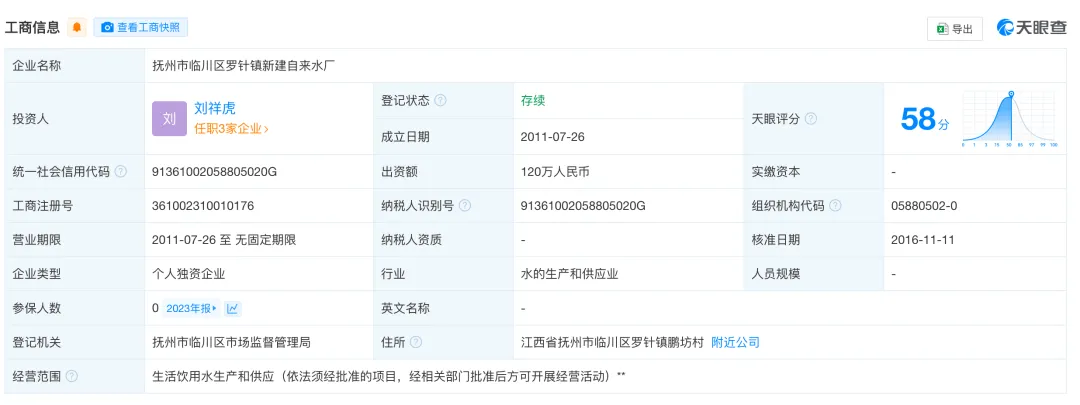Viewport: 1080px width, 405px height.
Task: Click the purple 刘 avatar
Action: pos(169,119)
